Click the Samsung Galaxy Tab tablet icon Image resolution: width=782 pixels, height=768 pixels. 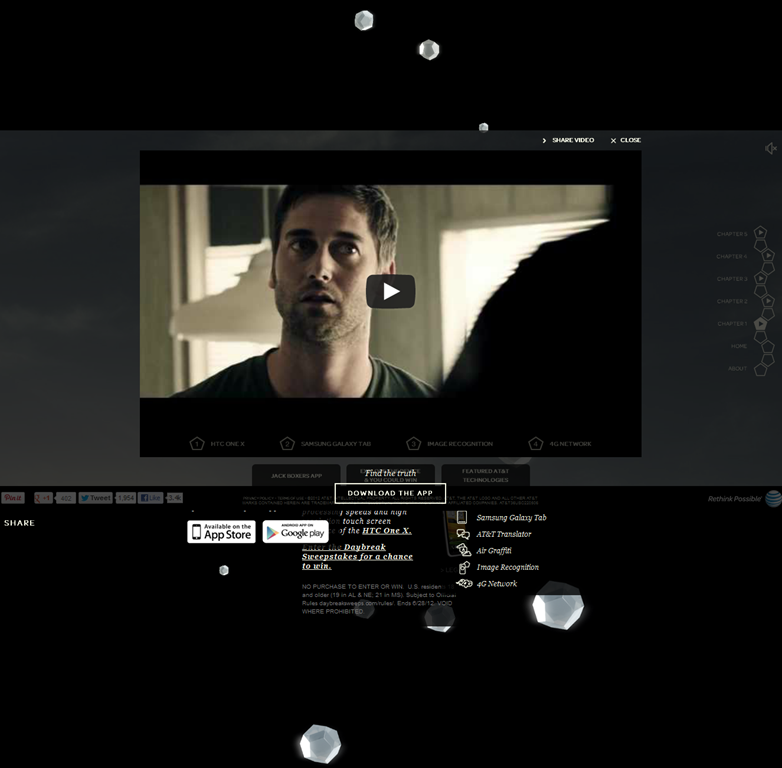[462, 517]
